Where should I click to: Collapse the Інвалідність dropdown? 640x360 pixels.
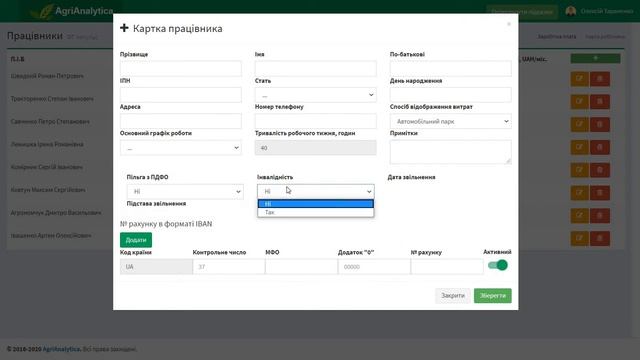point(316,191)
